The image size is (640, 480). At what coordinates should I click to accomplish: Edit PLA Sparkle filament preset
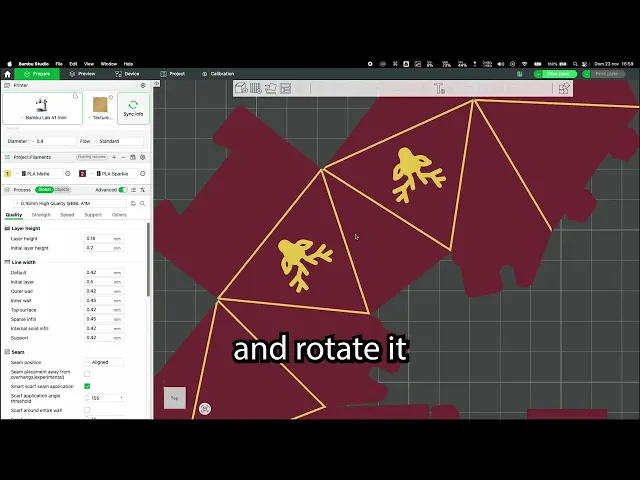pyautogui.click(x=142, y=173)
